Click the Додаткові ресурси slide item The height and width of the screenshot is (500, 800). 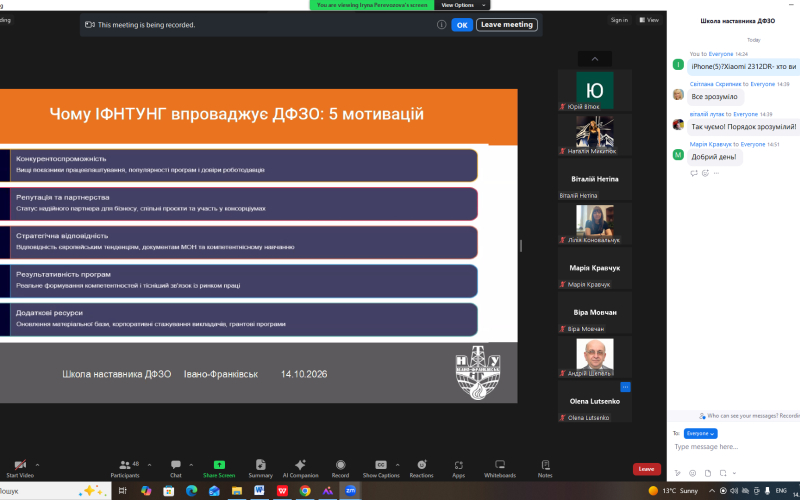[239, 319]
